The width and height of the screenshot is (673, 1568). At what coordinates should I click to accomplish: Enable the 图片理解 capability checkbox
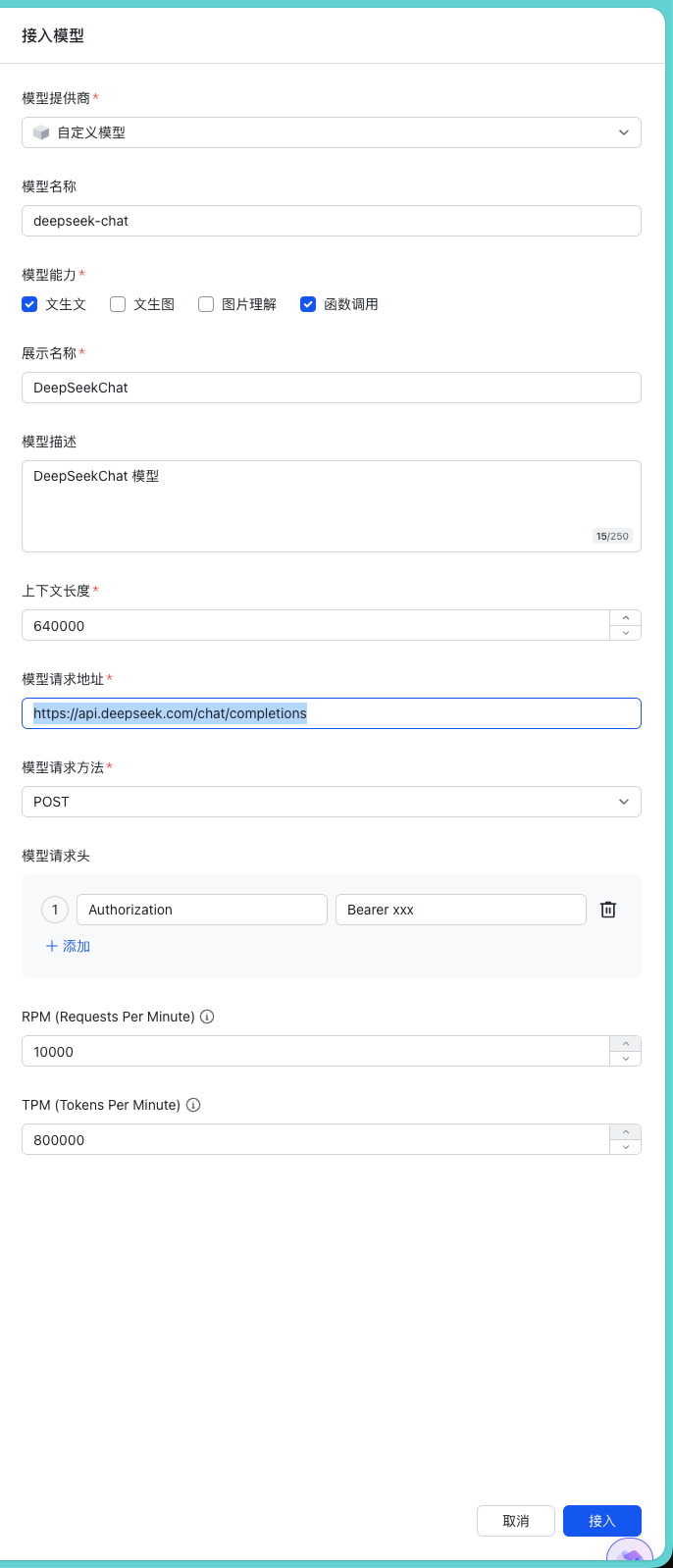pyautogui.click(x=206, y=304)
